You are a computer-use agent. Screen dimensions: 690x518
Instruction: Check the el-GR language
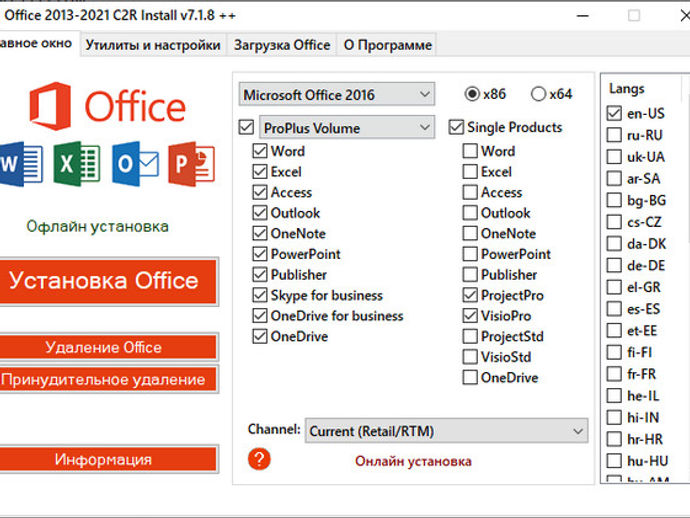[614, 287]
